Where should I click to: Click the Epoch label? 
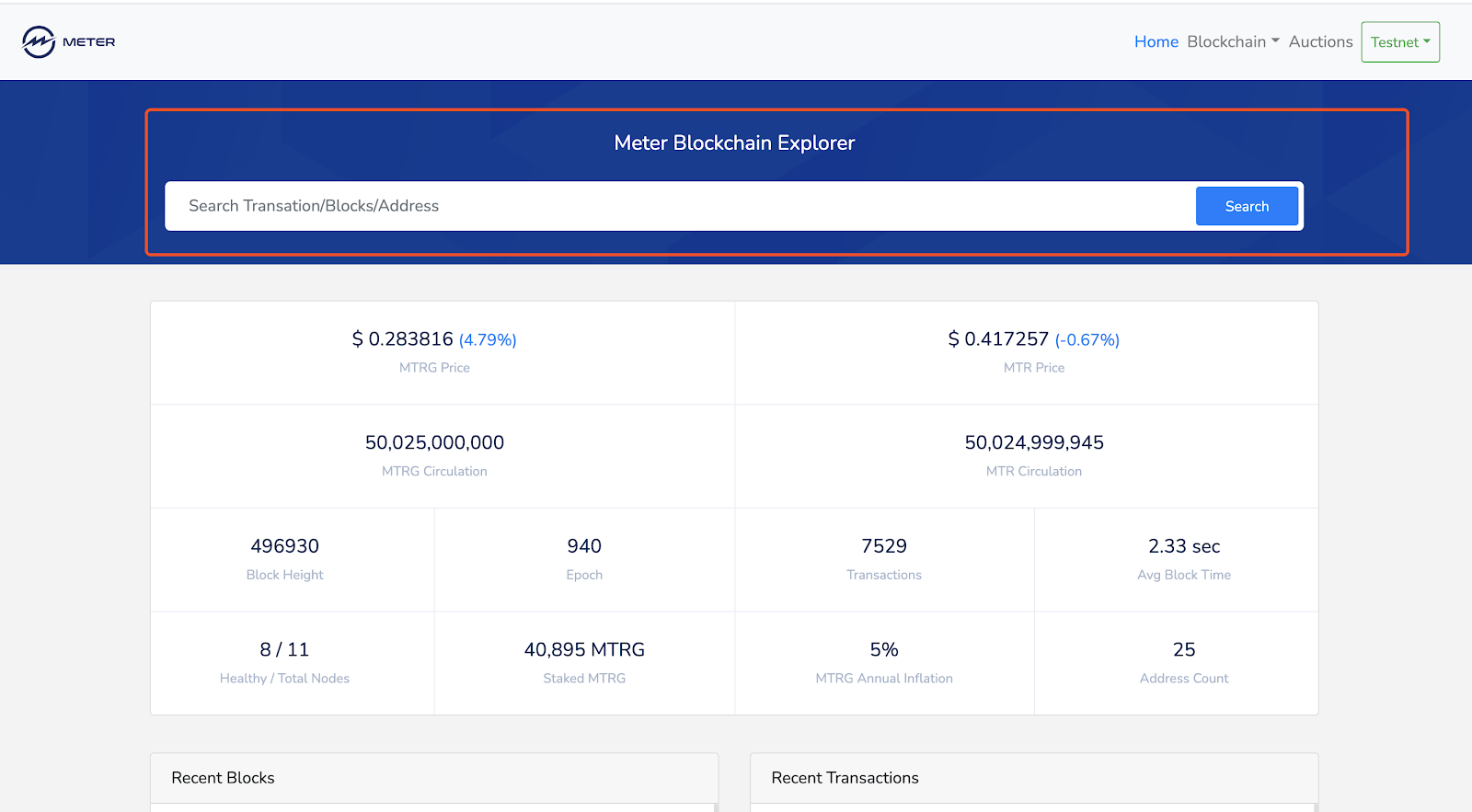584,575
